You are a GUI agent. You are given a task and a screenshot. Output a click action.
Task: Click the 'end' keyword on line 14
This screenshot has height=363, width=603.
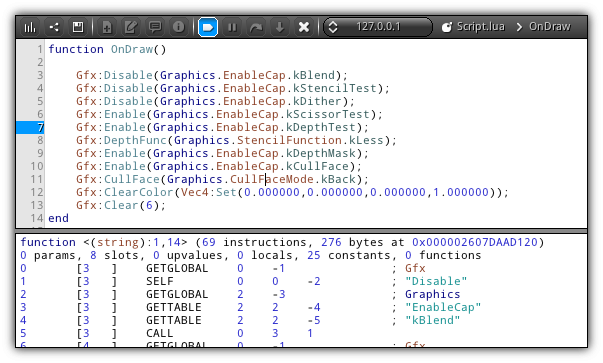click(58, 218)
